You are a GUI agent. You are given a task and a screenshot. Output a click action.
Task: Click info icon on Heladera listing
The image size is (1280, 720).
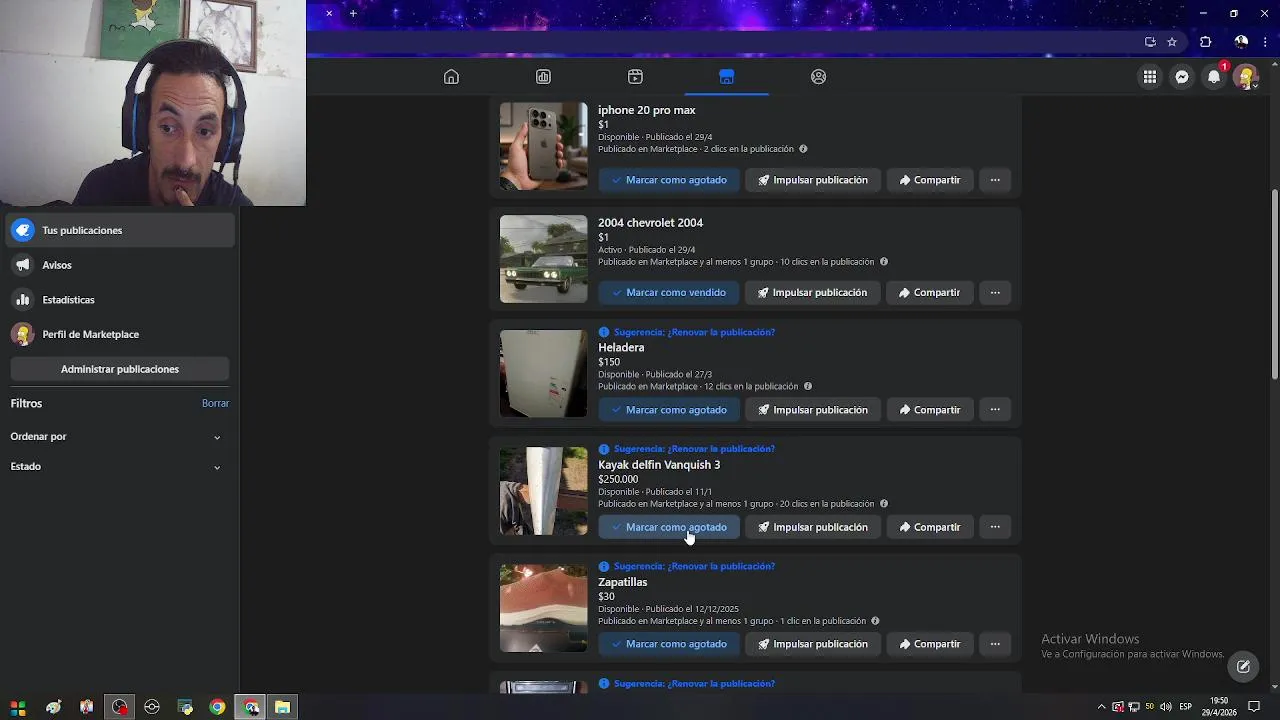808,387
